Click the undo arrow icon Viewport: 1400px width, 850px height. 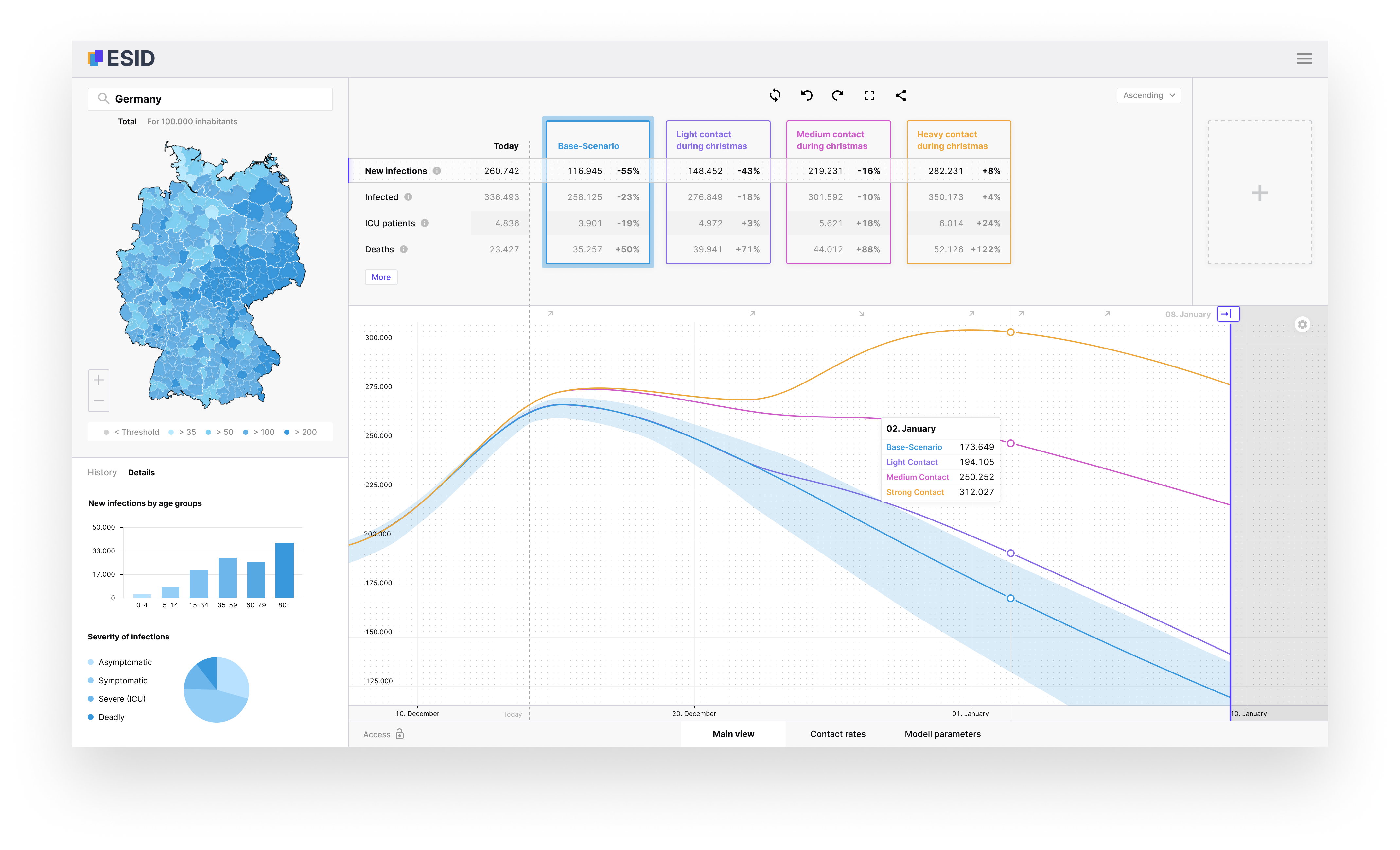click(x=806, y=95)
